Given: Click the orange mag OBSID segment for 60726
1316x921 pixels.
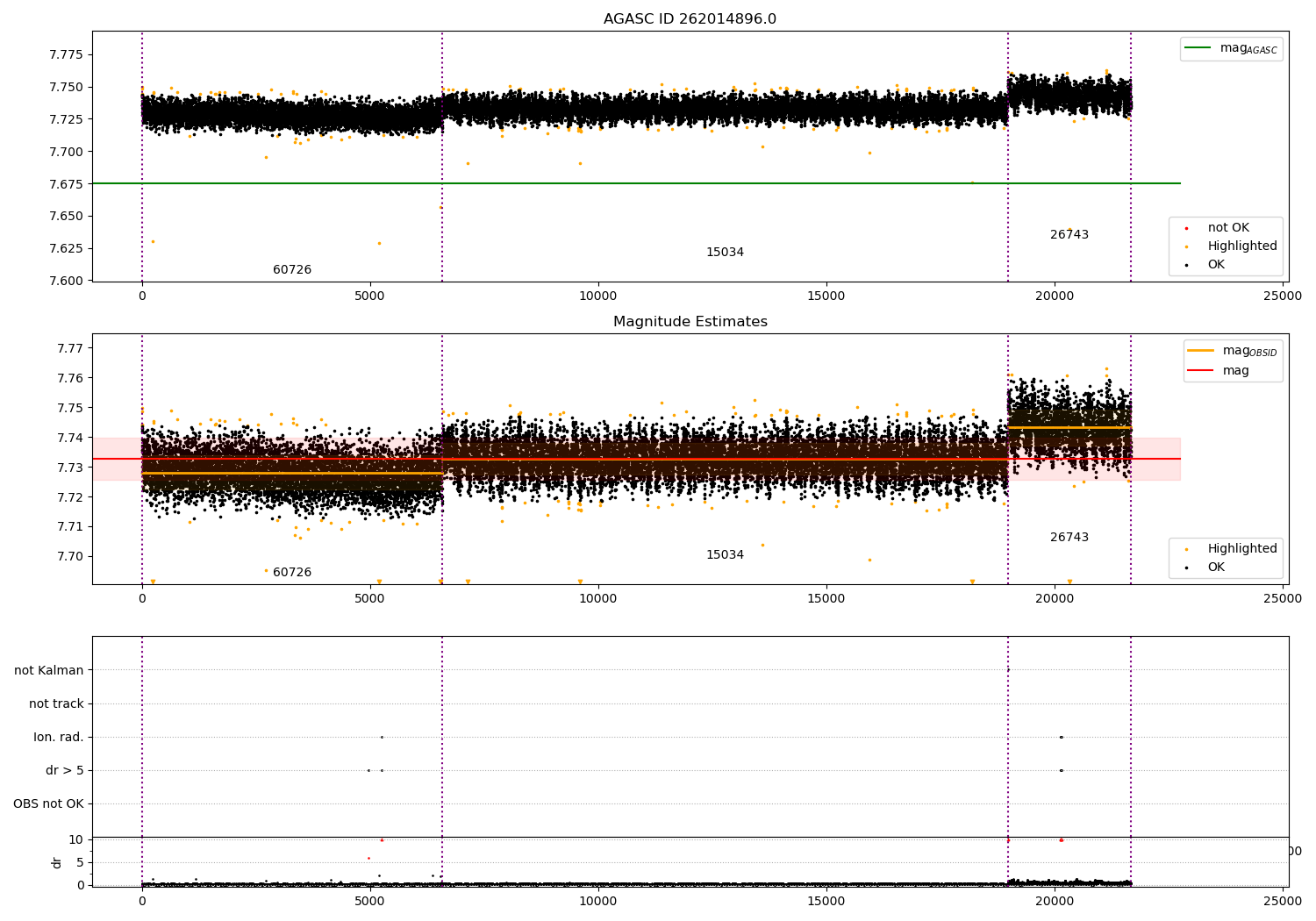Looking at the screenshot, I should pyautogui.click(x=292, y=474).
